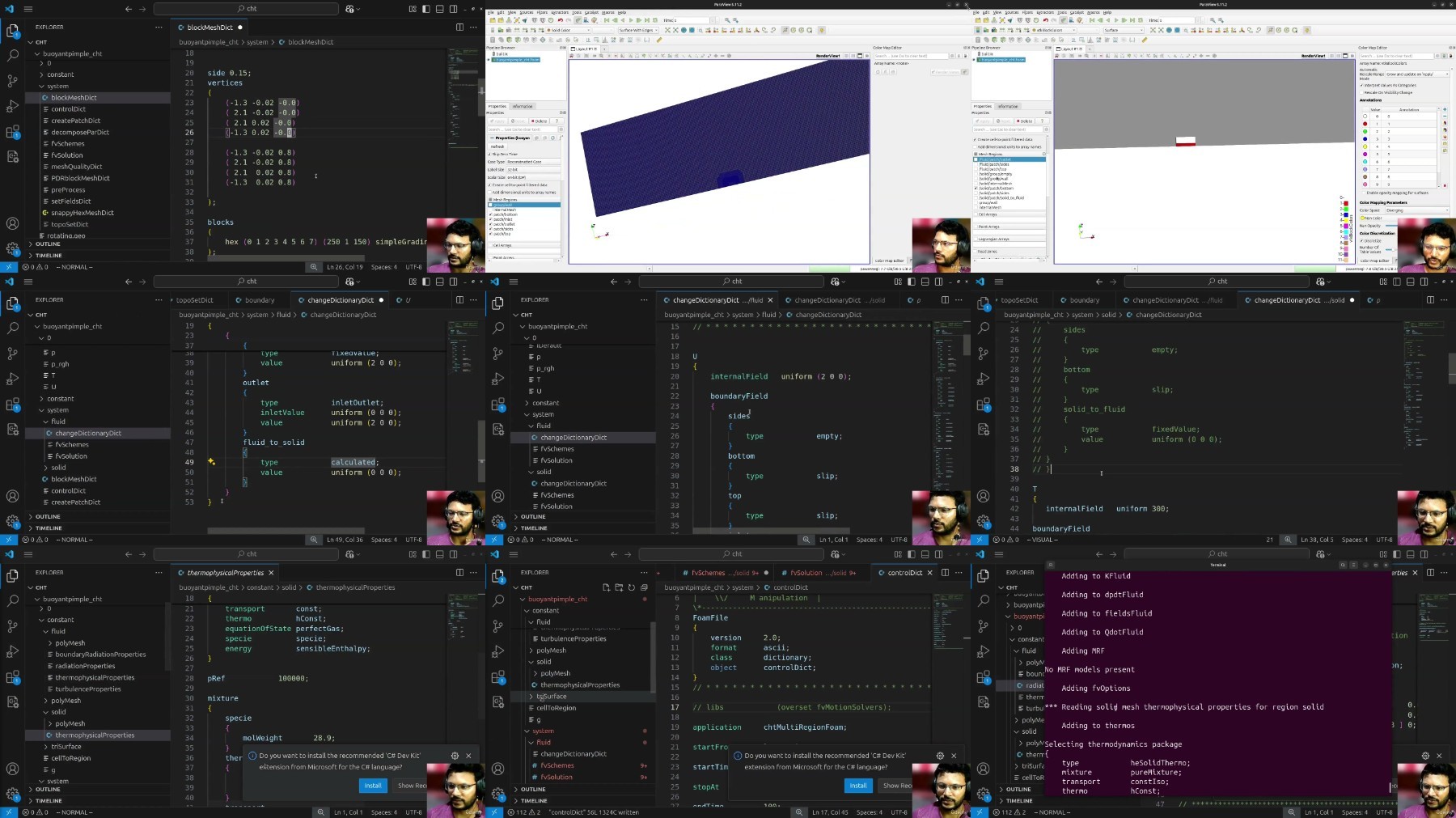The height and width of the screenshot is (818, 1456).
Task: Open Solid Color coloring dropdown in ParaView
Action: click(568, 30)
